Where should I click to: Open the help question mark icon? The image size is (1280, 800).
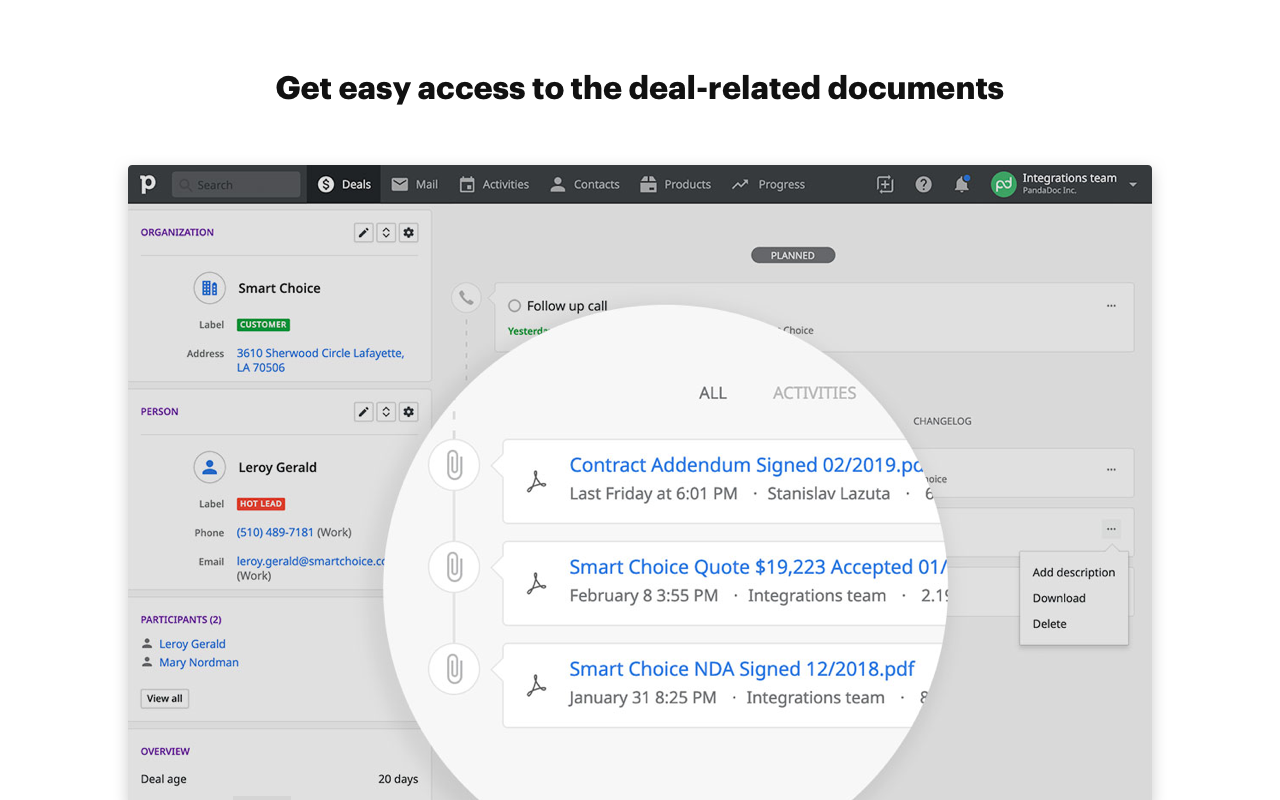(x=924, y=184)
